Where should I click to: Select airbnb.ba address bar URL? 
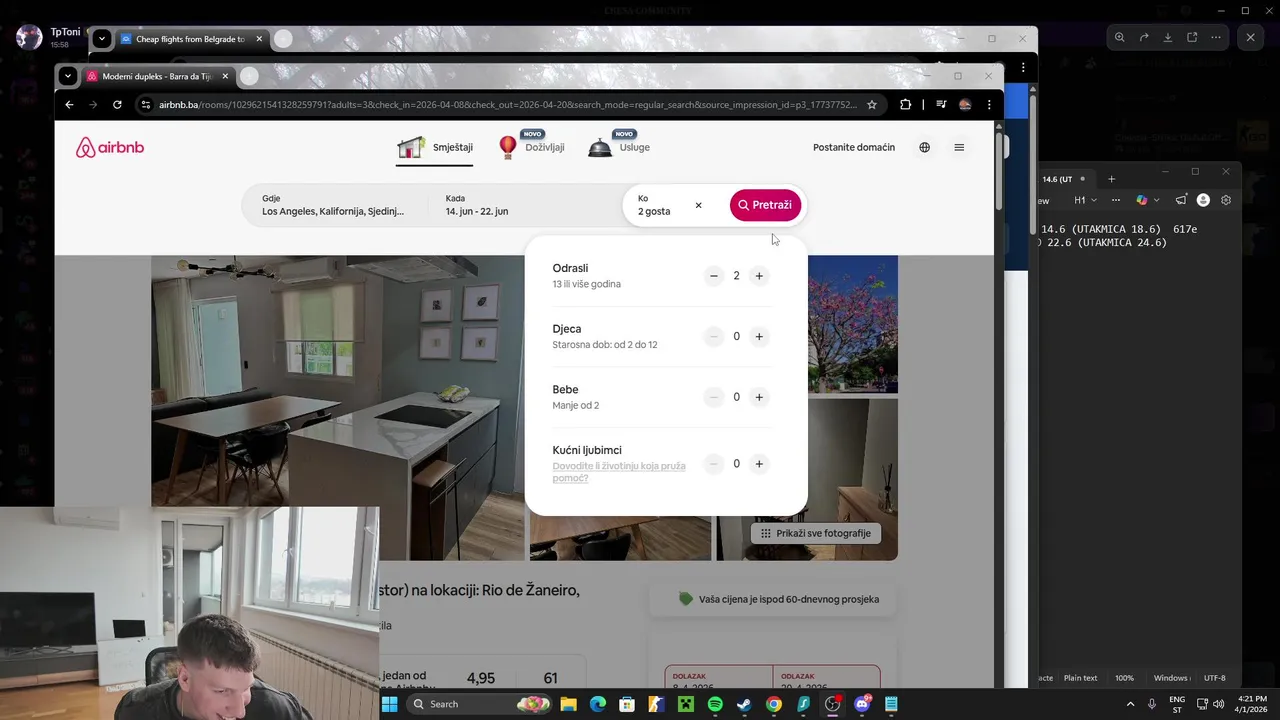(507, 104)
